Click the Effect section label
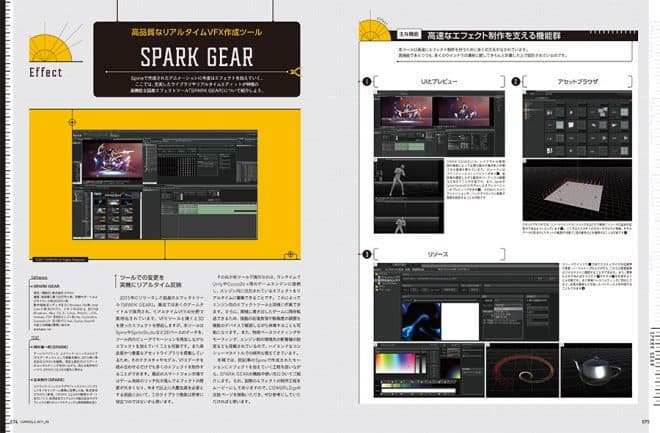This screenshot has width=660, height=433. pyautogui.click(x=45, y=72)
